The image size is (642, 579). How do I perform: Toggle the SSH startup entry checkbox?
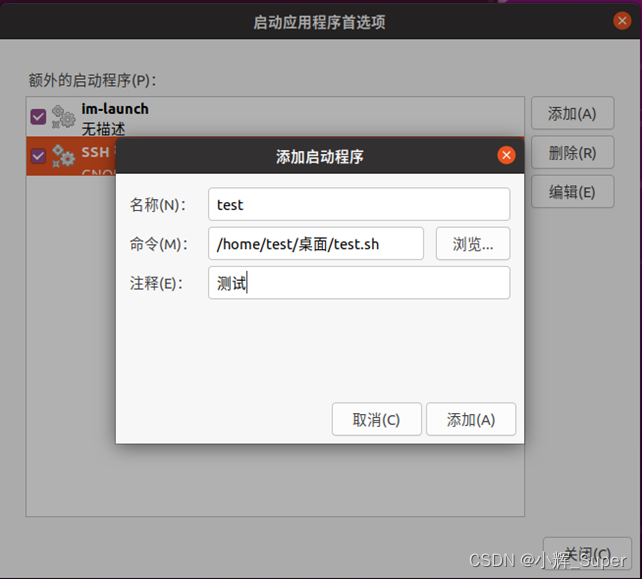[38, 156]
